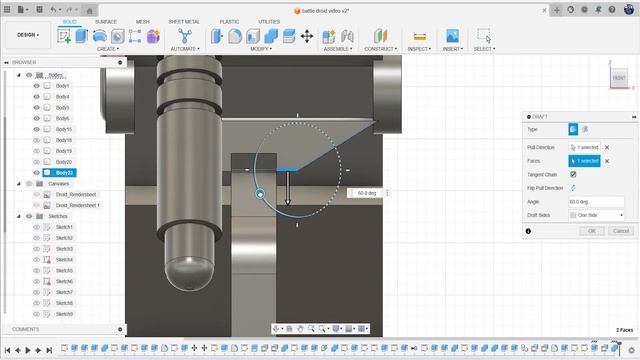The height and width of the screenshot is (360, 640).
Task: Select the Create Form purple icon
Action: pyautogui.click(x=153, y=36)
